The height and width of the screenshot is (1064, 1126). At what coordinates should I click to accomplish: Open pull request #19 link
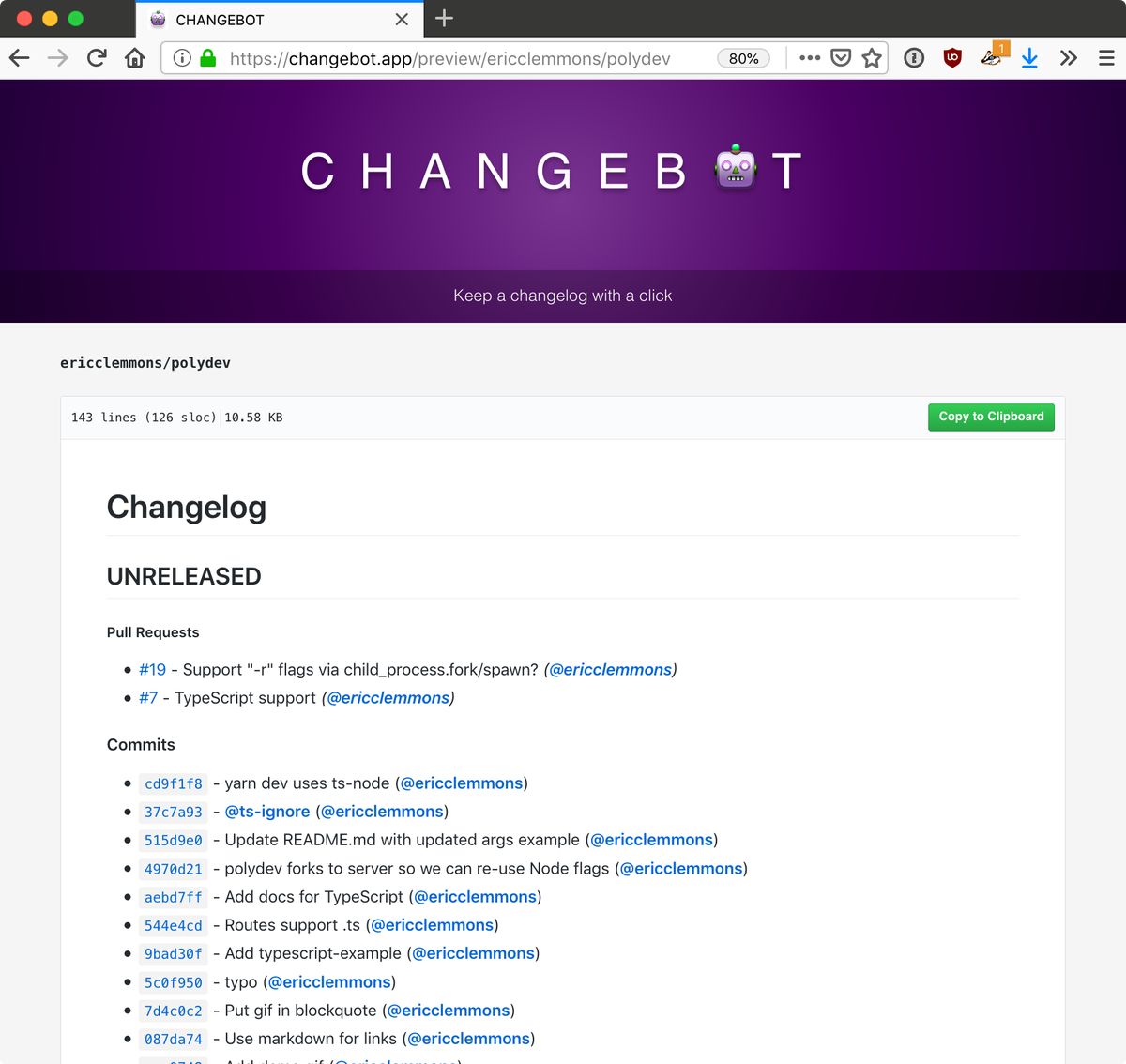[152, 670]
